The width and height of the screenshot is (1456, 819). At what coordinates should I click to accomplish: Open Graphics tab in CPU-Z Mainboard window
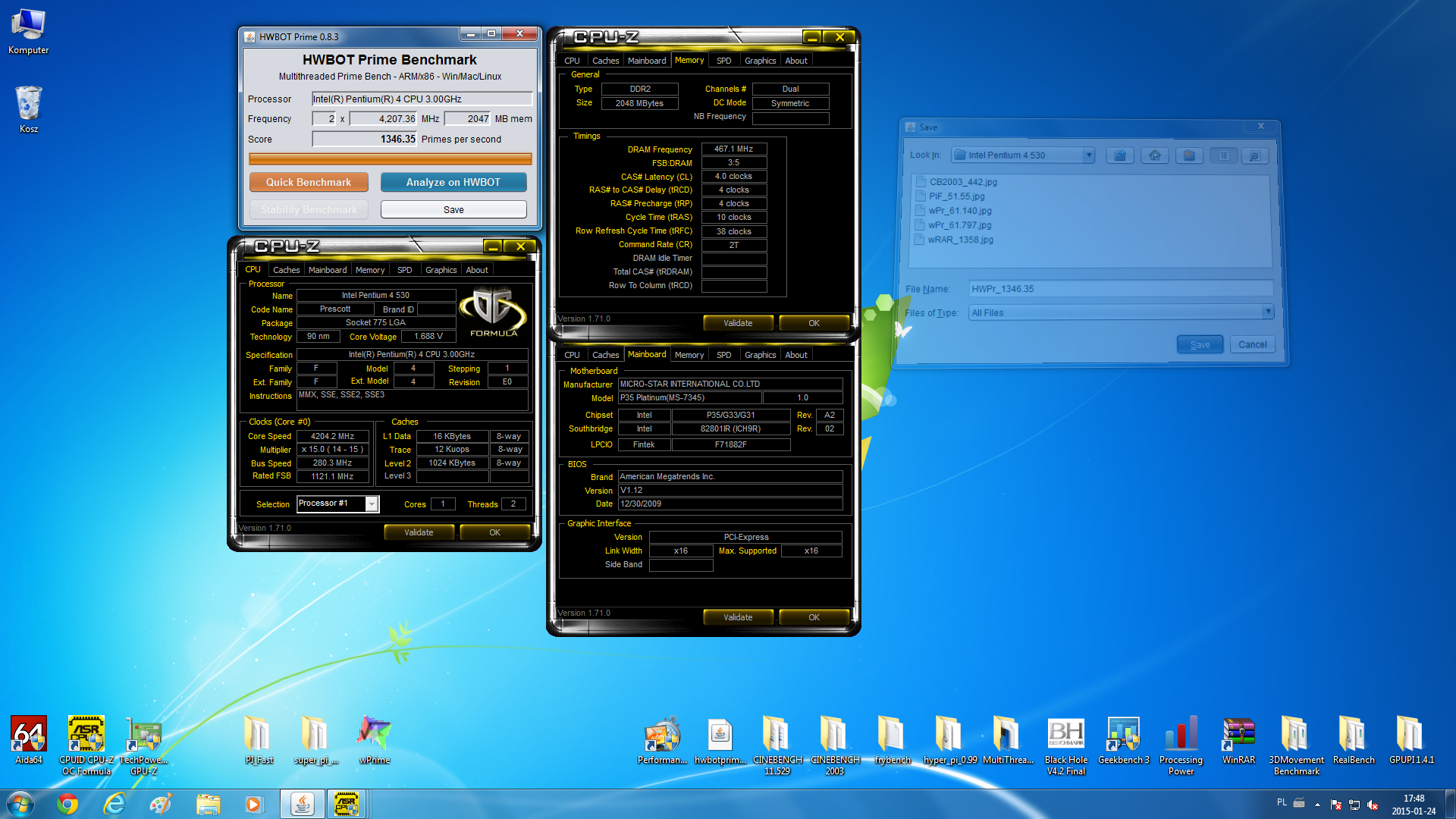(x=760, y=355)
